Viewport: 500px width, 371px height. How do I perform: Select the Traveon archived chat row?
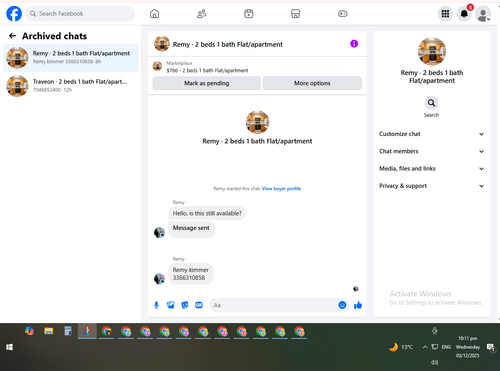pos(71,86)
